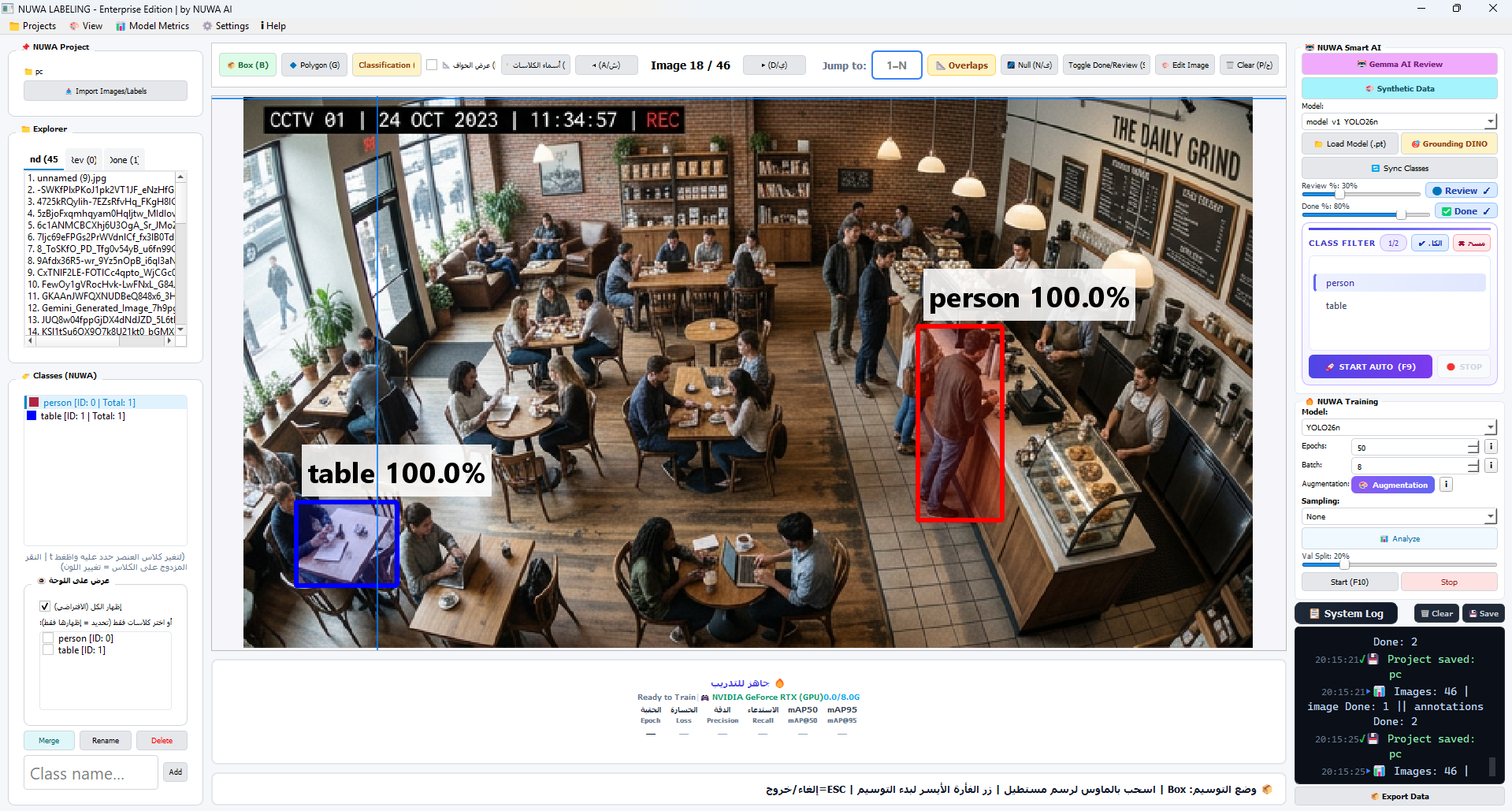Click the blue table class color swatch

pyautogui.click(x=32, y=415)
